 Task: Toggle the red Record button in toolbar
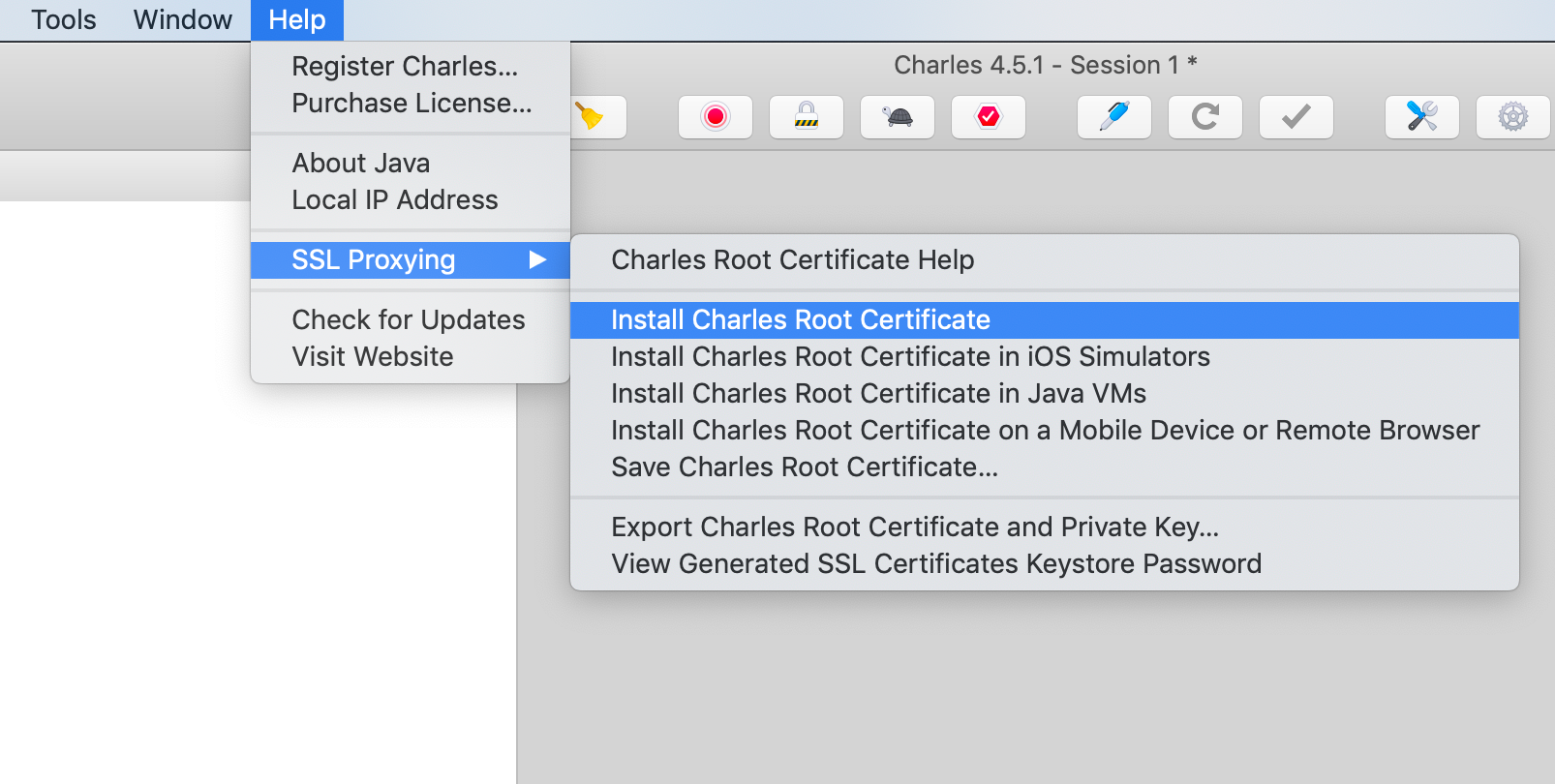click(716, 117)
